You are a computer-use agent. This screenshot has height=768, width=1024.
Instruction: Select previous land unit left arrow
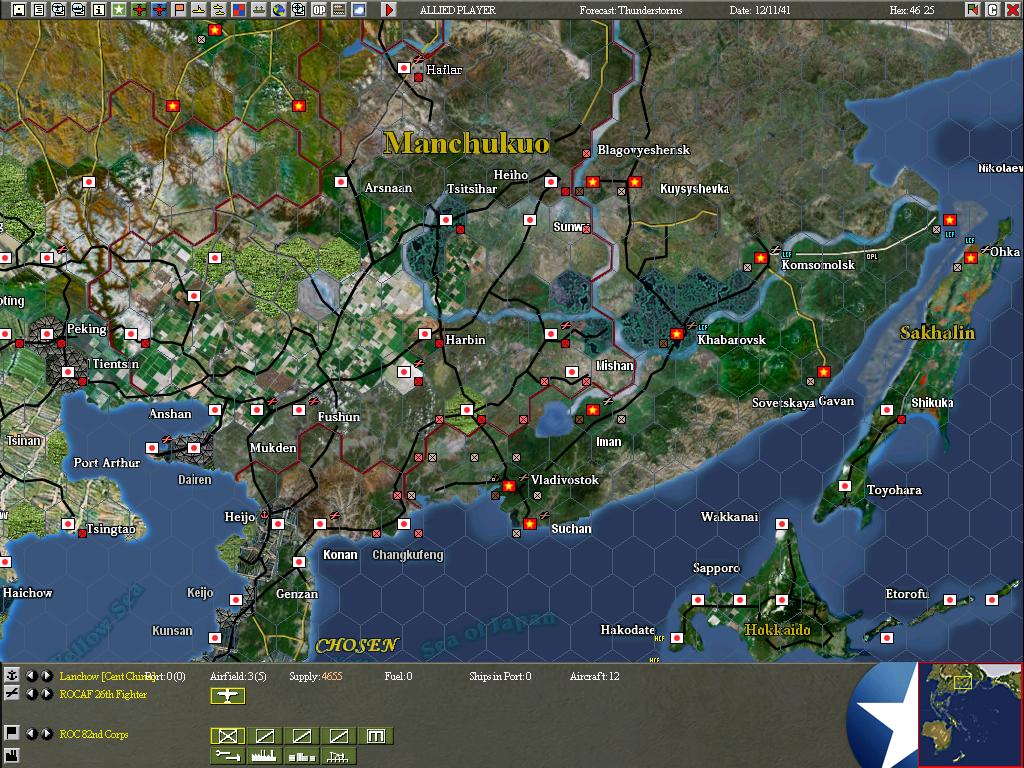click(31, 733)
